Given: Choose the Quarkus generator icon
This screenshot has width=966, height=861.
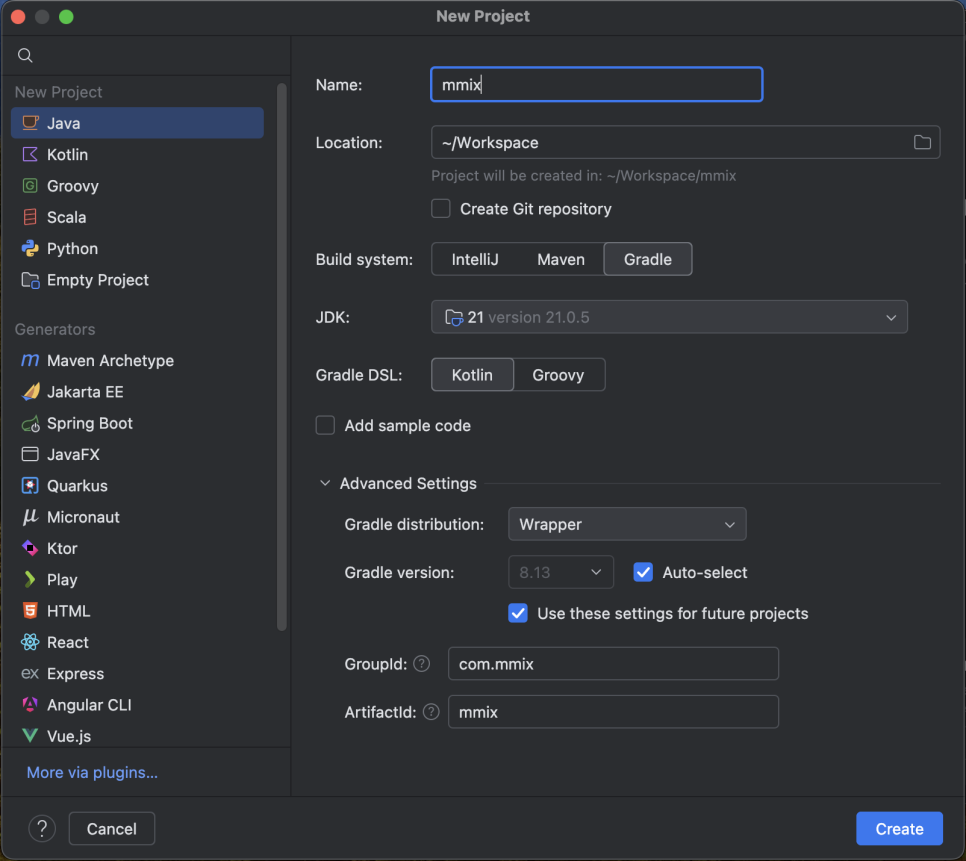Looking at the screenshot, I should coord(30,485).
